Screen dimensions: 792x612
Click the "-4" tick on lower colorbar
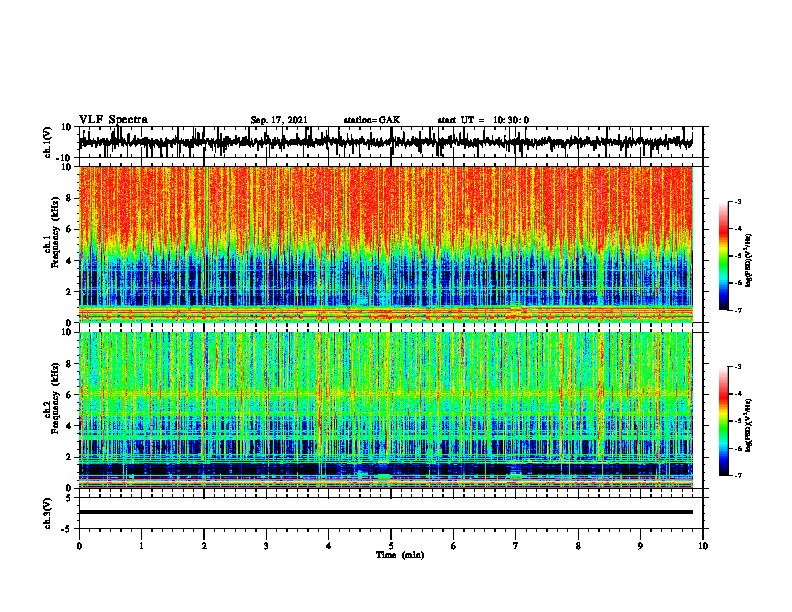point(738,393)
